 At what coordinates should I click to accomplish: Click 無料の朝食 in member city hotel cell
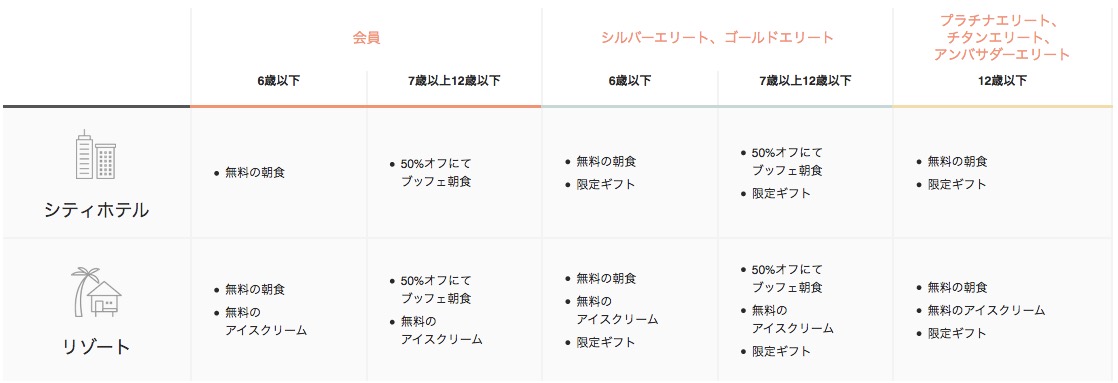[255, 172]
